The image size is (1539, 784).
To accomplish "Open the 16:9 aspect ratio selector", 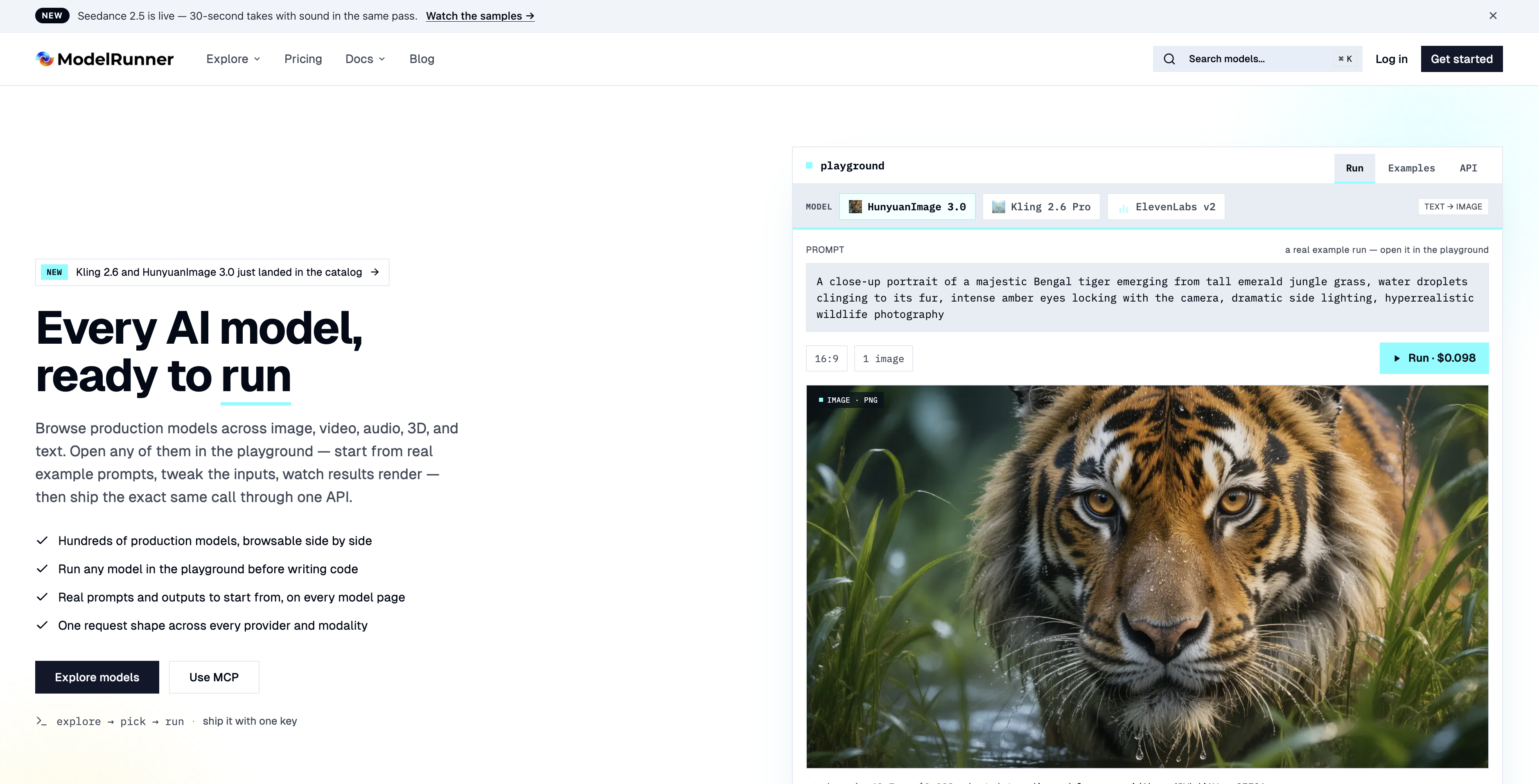I will pyautogui.click(x=826, y=358).
